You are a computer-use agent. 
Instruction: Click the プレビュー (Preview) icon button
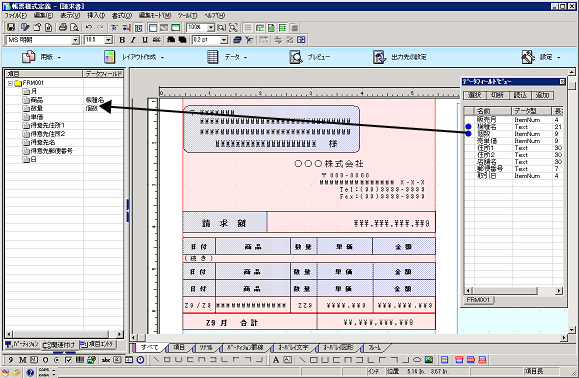coord(296,57)
